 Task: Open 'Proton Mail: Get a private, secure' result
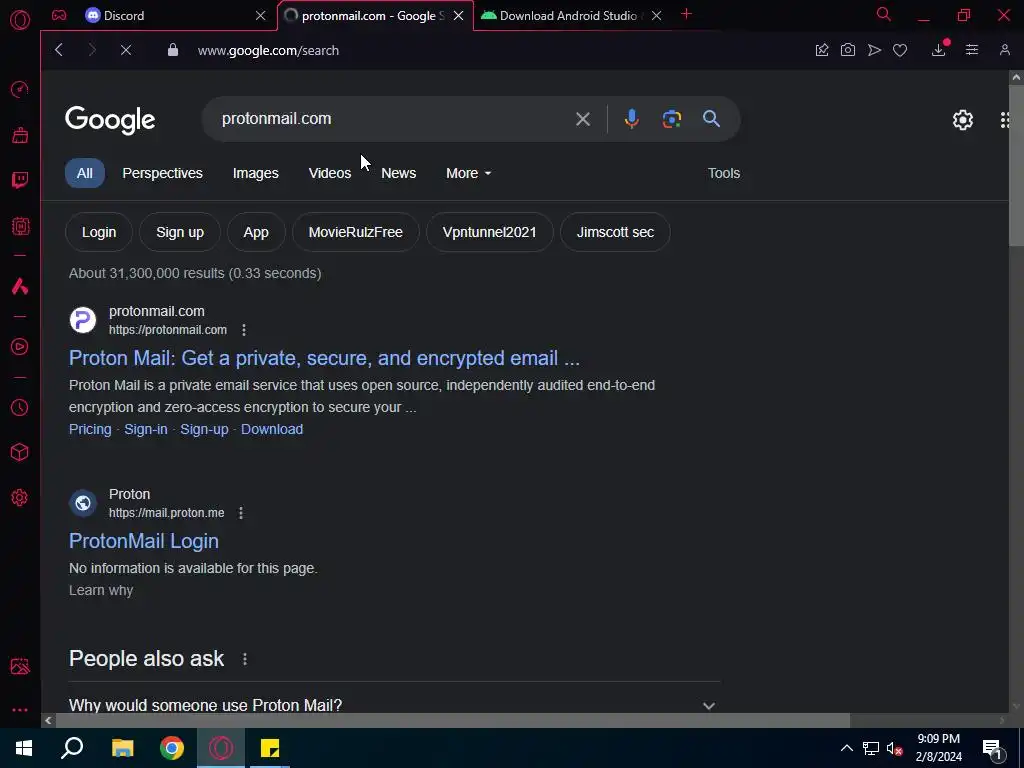[325, 358]
